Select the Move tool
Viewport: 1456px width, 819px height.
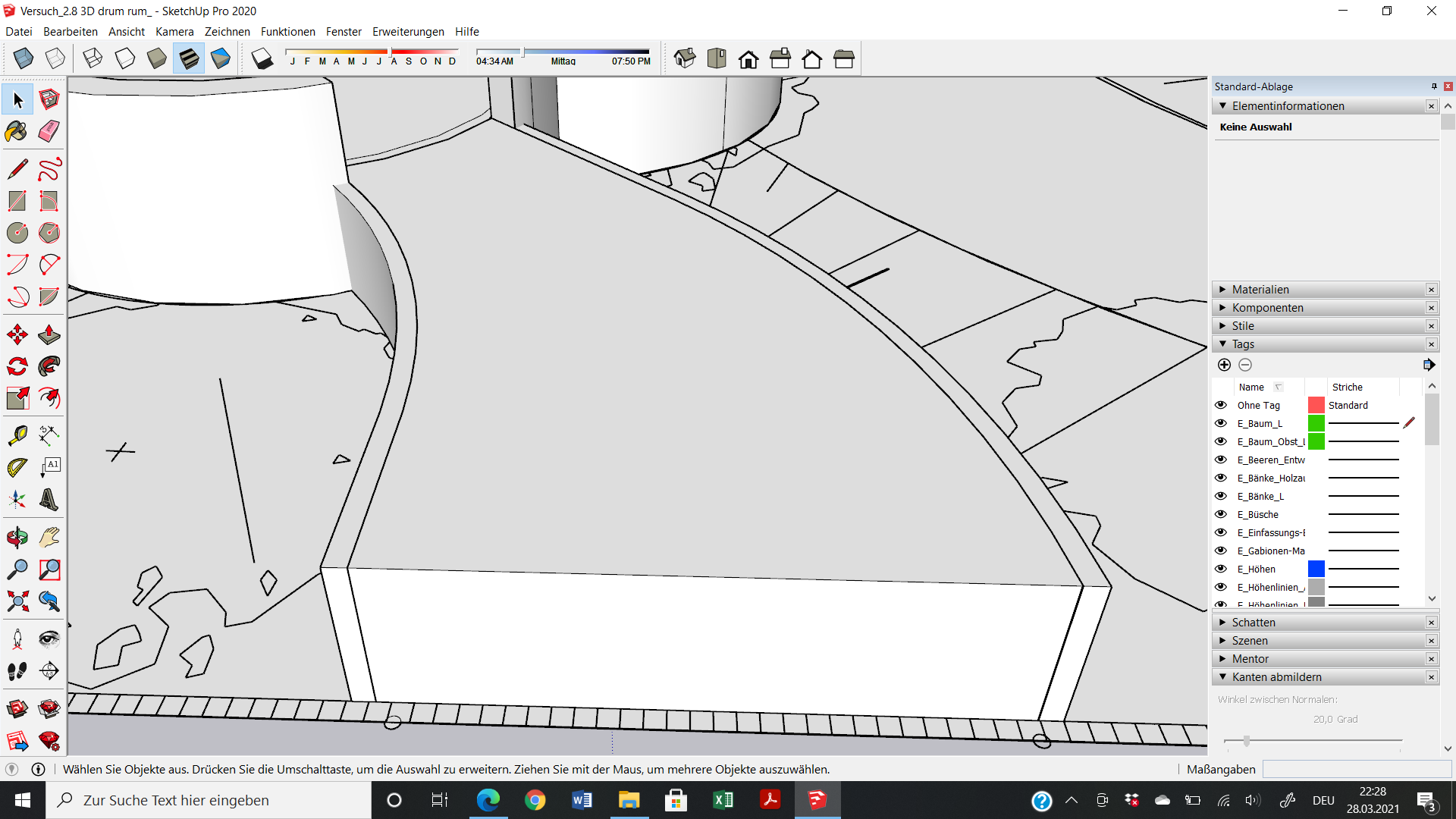[17, 334]
